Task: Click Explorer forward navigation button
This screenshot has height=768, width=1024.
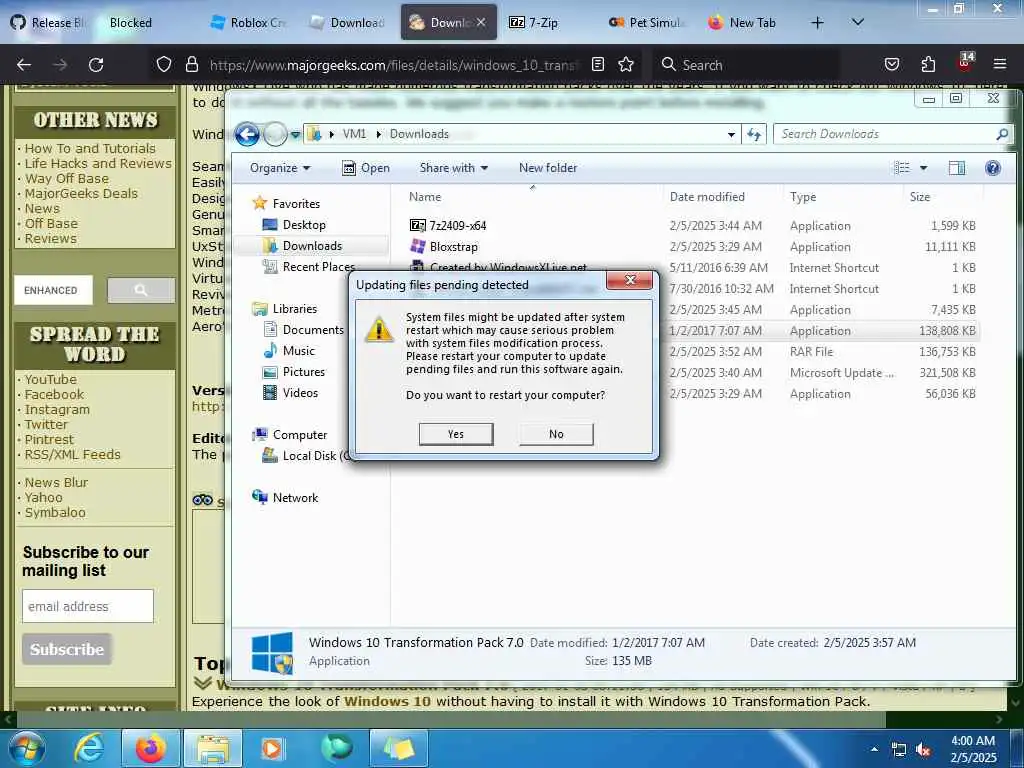Action: tap(275, 135)
